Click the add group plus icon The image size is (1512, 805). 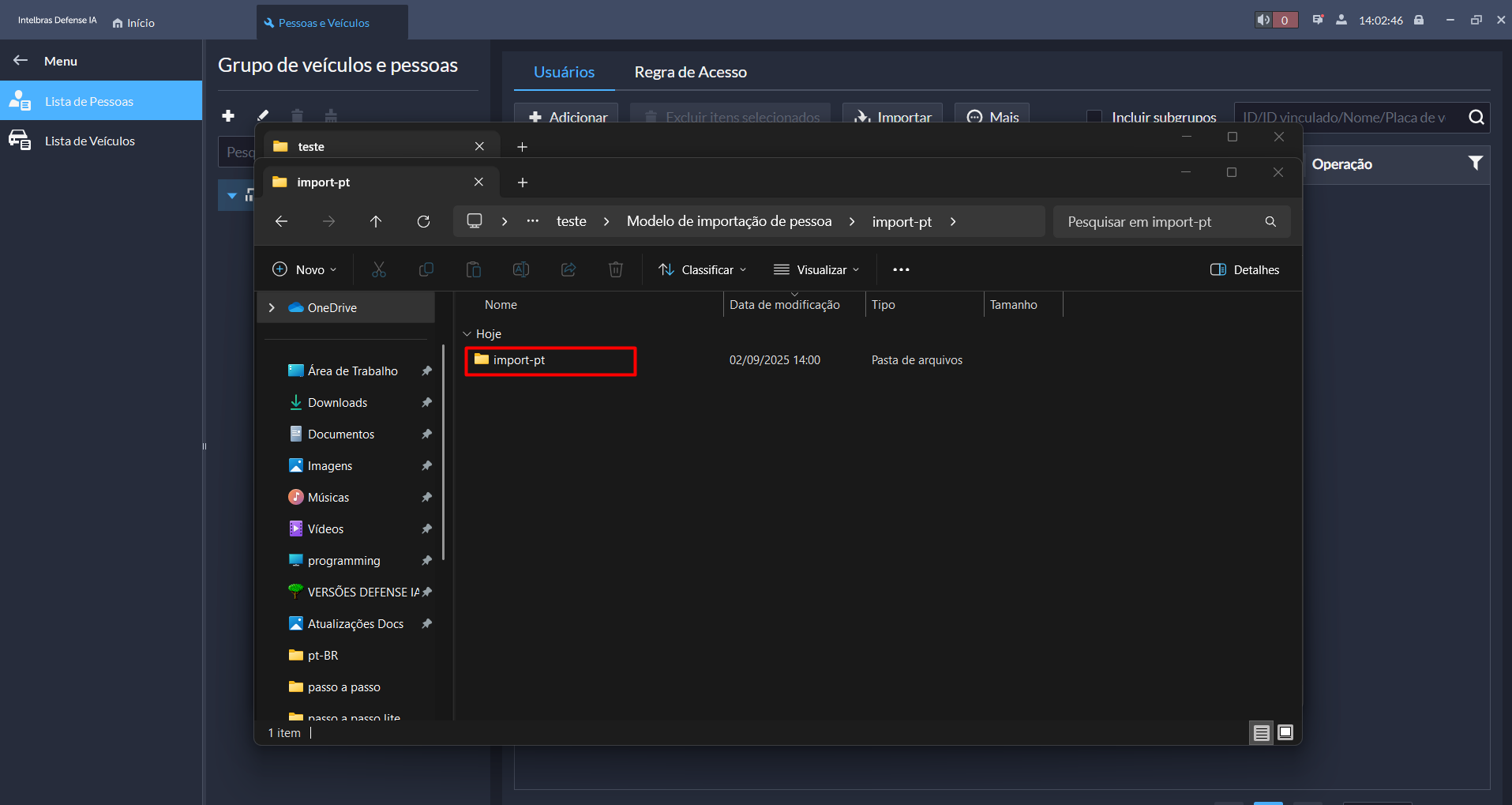tap(228, 116)
